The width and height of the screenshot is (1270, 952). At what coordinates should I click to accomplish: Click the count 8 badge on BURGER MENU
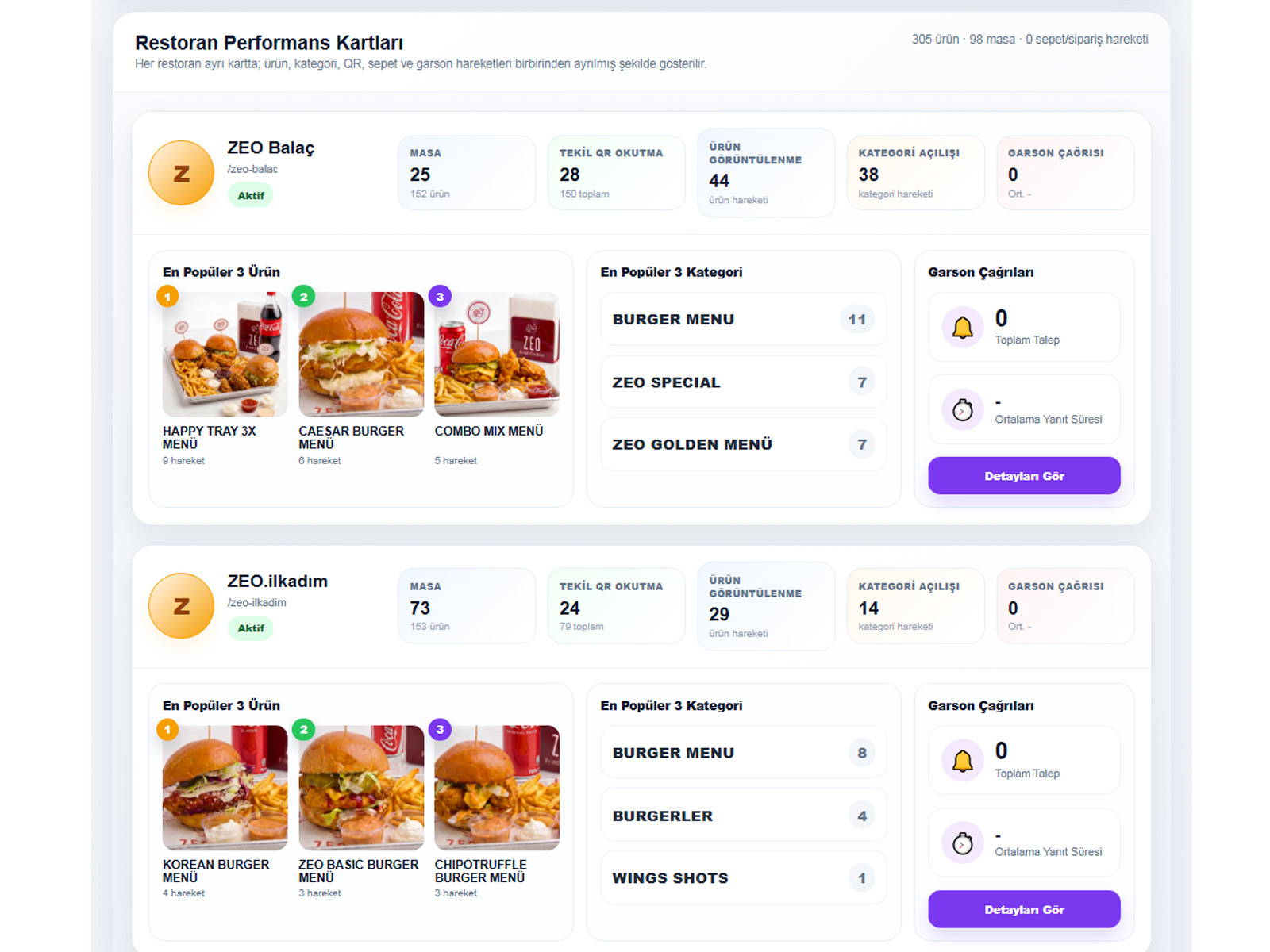point(862,752)
